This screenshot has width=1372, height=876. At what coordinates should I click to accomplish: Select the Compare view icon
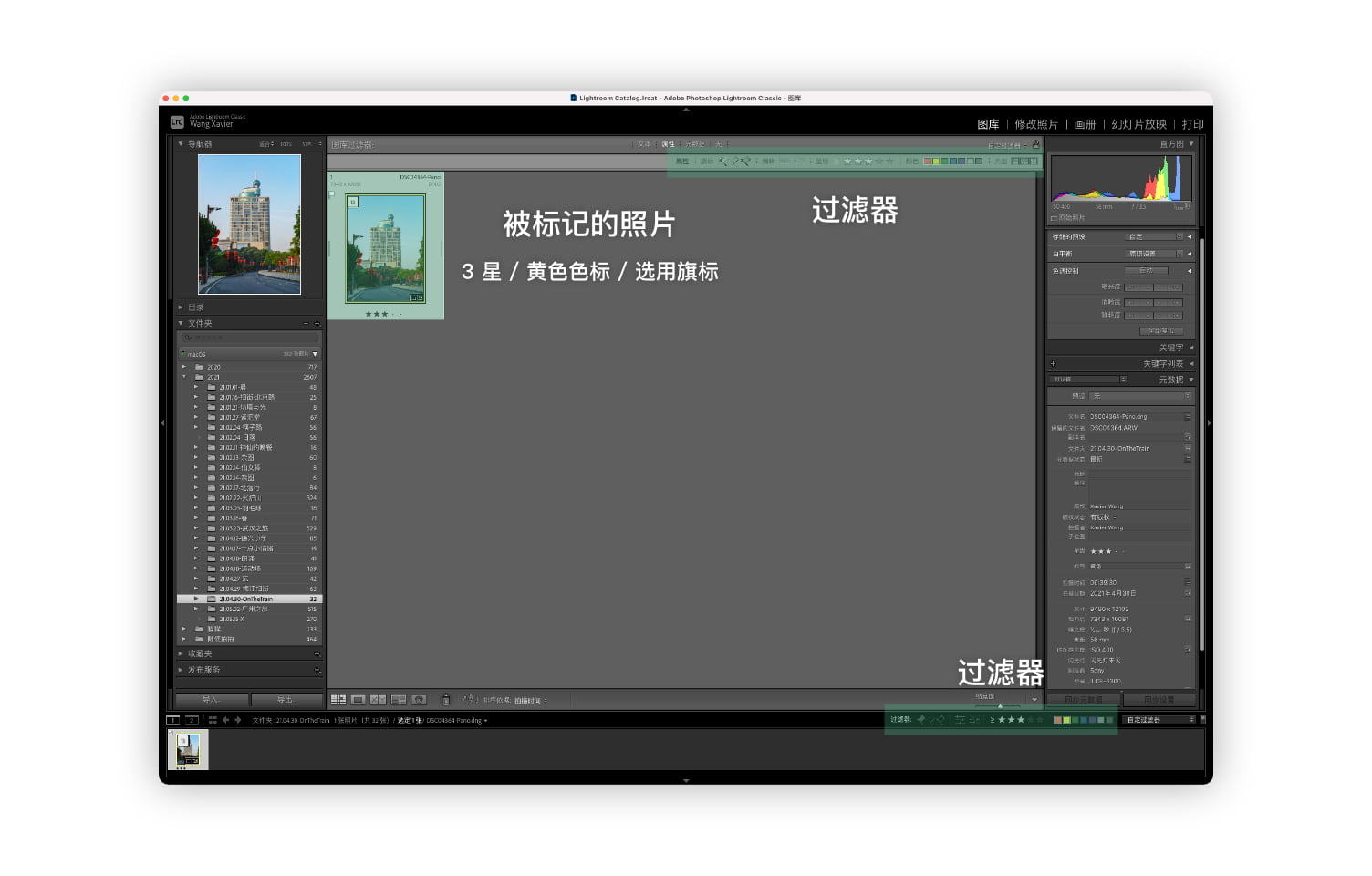pyautogui.click(x=378, y=700)
